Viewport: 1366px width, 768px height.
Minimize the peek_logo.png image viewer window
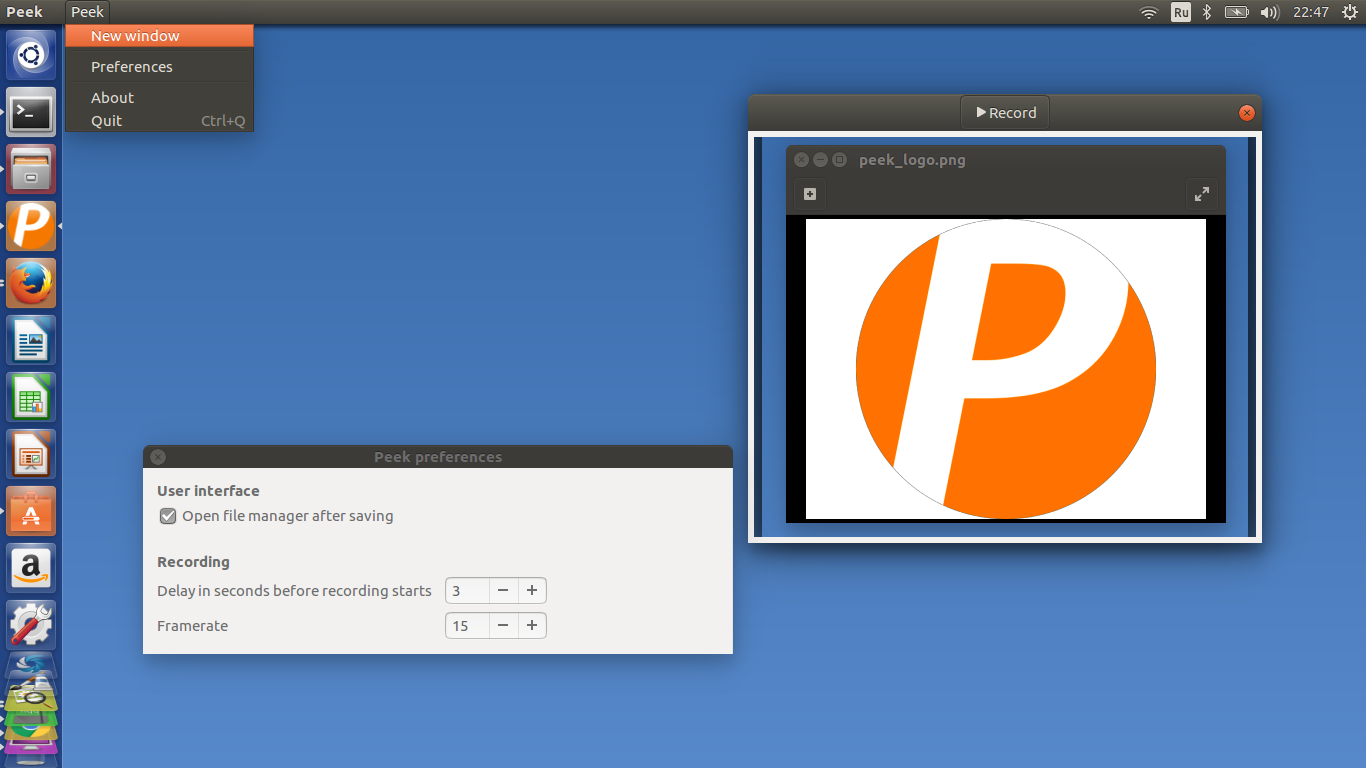820,160
